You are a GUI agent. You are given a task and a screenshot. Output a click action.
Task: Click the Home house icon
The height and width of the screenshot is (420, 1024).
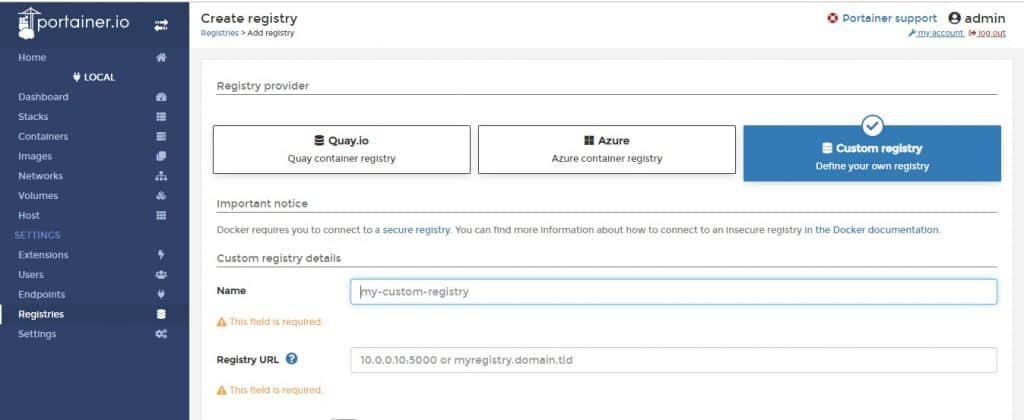coord(161,58)
